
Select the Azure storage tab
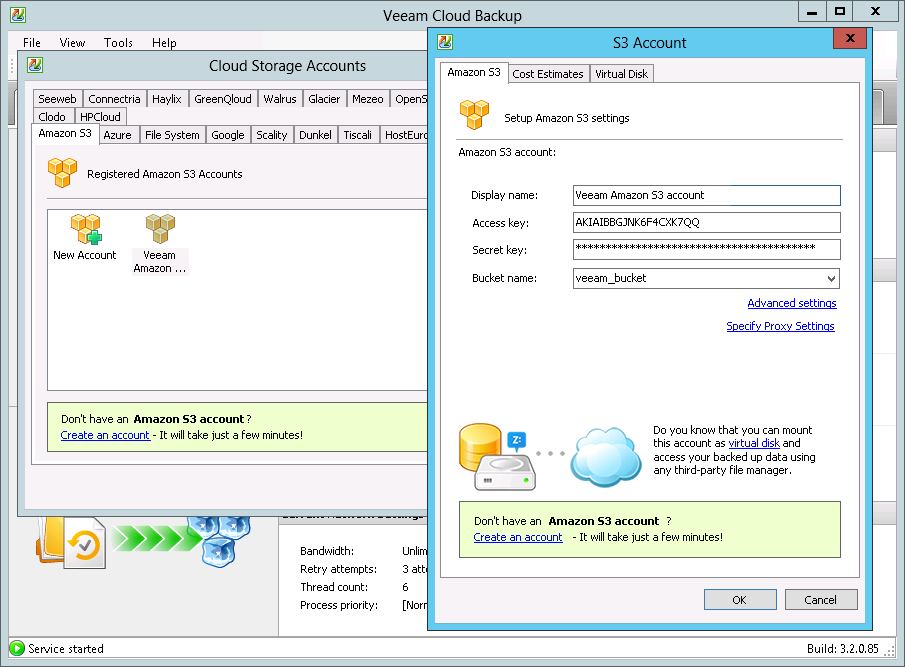coord(118,135)
